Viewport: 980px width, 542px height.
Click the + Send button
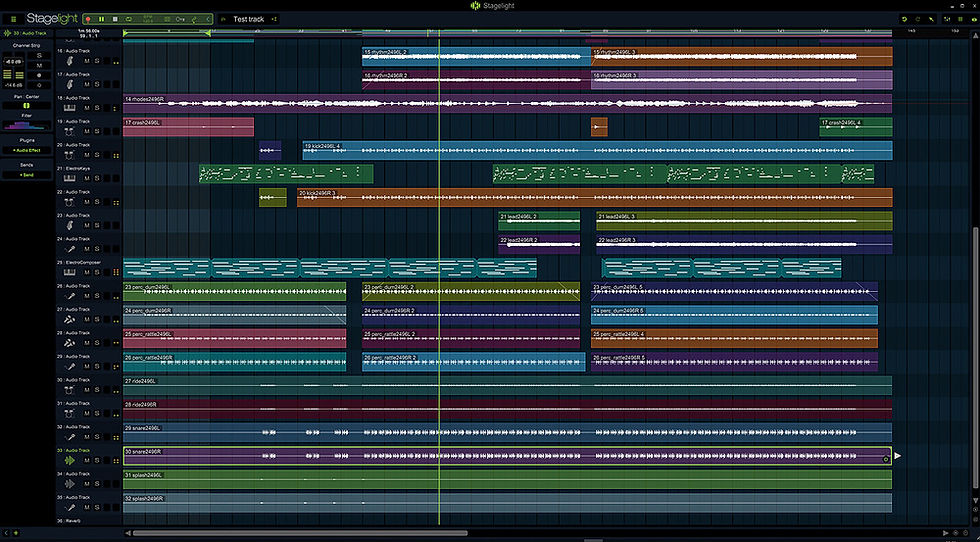pyautogui.click(x=27, y=174)
